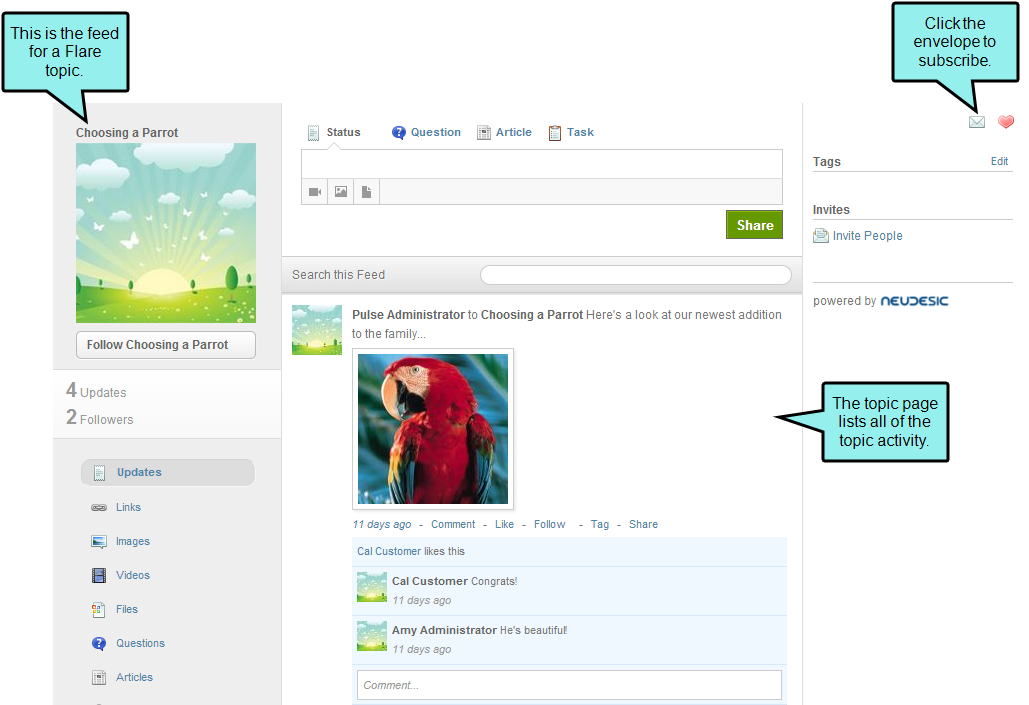Select the image attachment icon
This screenshot has width=1029, height=705.
340,191
